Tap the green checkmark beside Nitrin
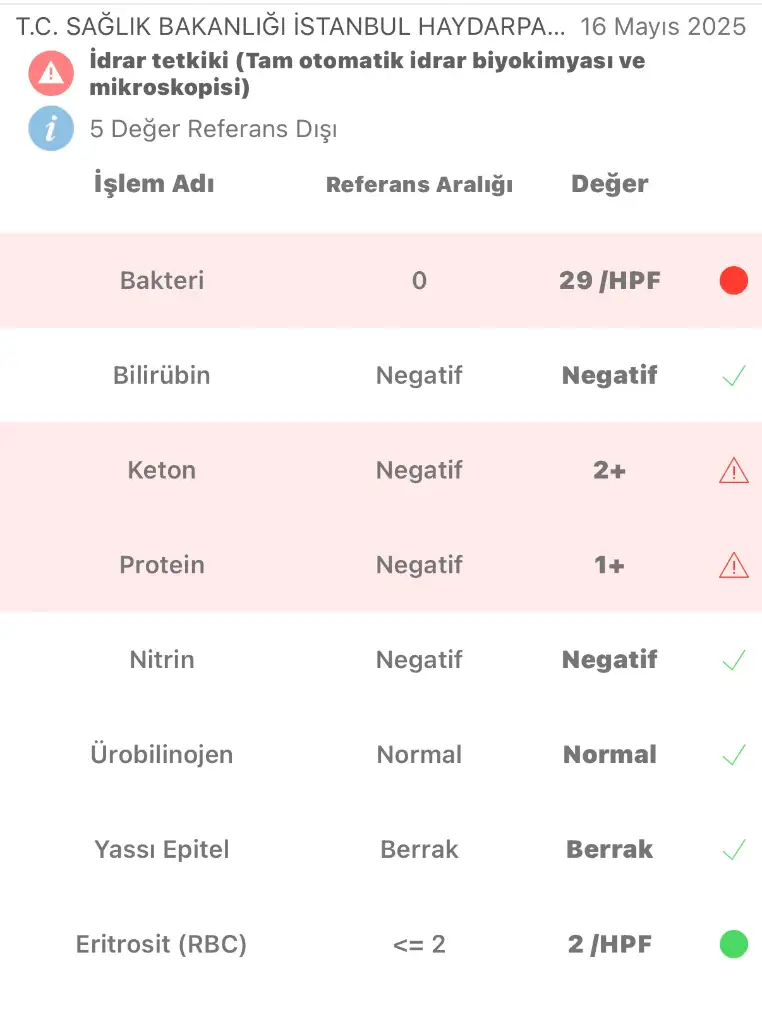 click(734, 660)
